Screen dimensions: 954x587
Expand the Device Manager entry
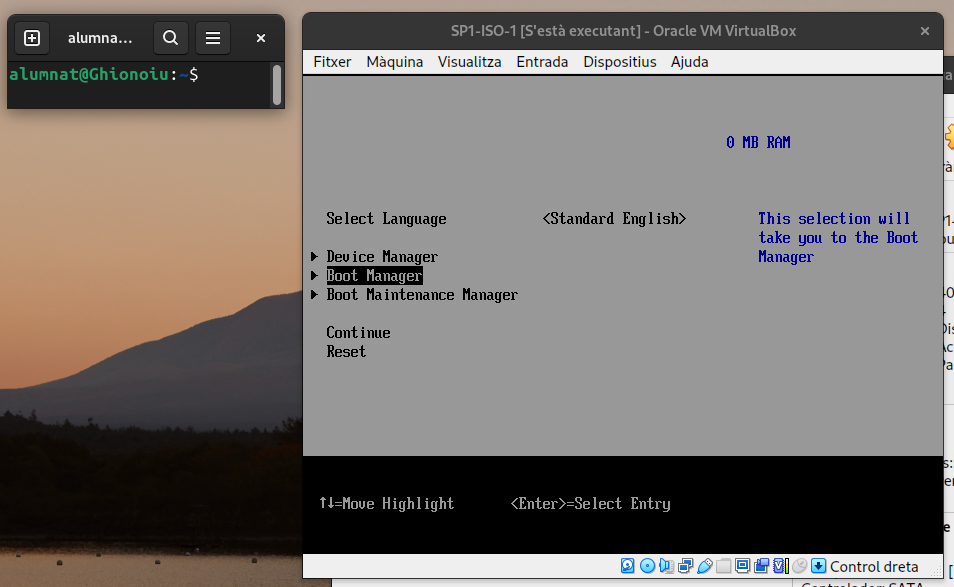[x=382, y=257]
